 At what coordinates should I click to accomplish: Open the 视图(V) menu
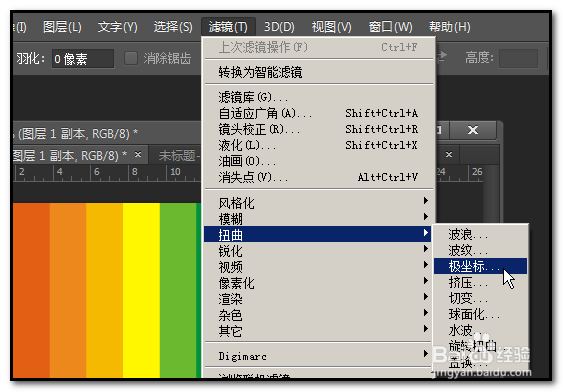pyautogui.click(x=331, y=27)
